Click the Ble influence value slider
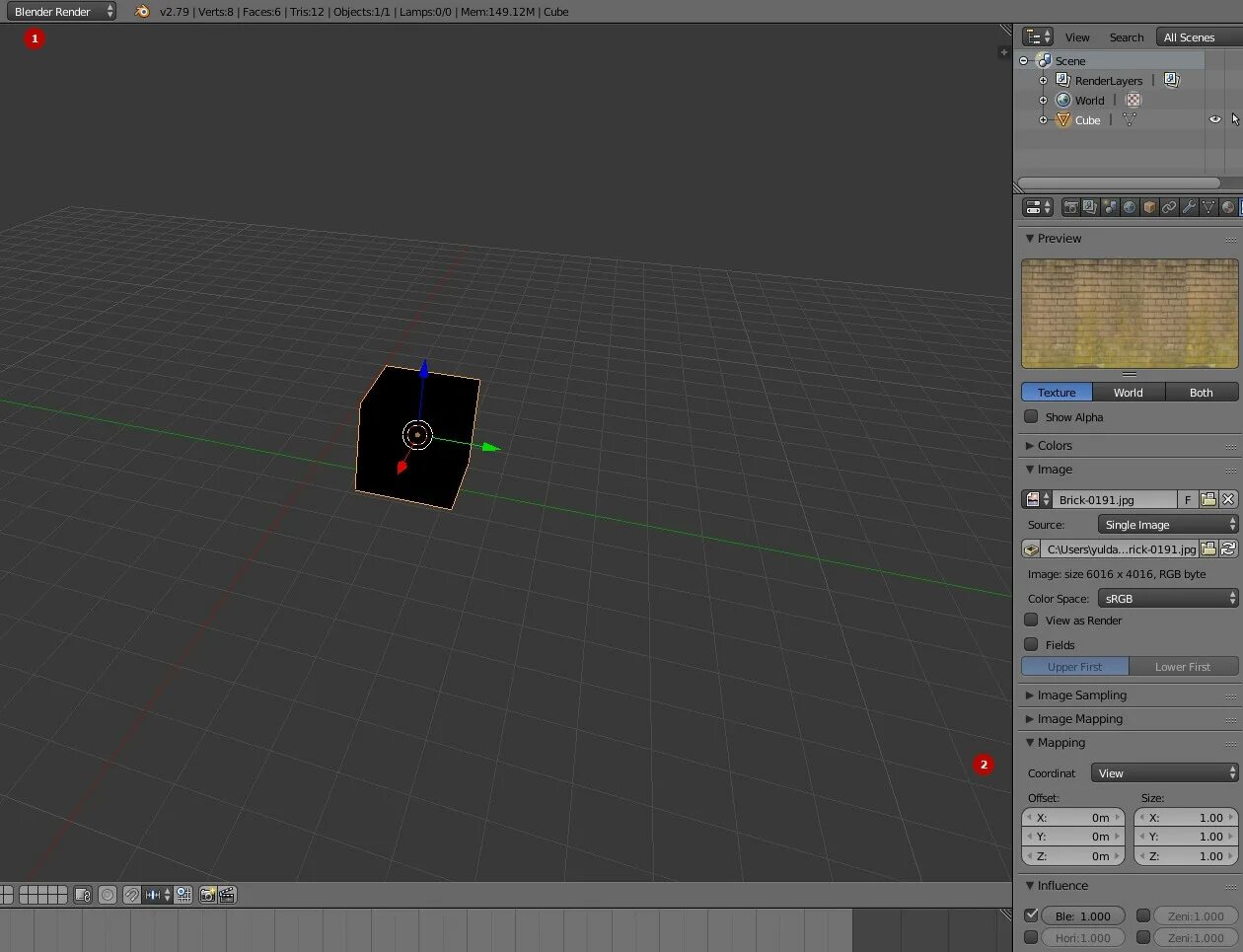Viewport: 1243px width, 952px height. (1083, 915)
